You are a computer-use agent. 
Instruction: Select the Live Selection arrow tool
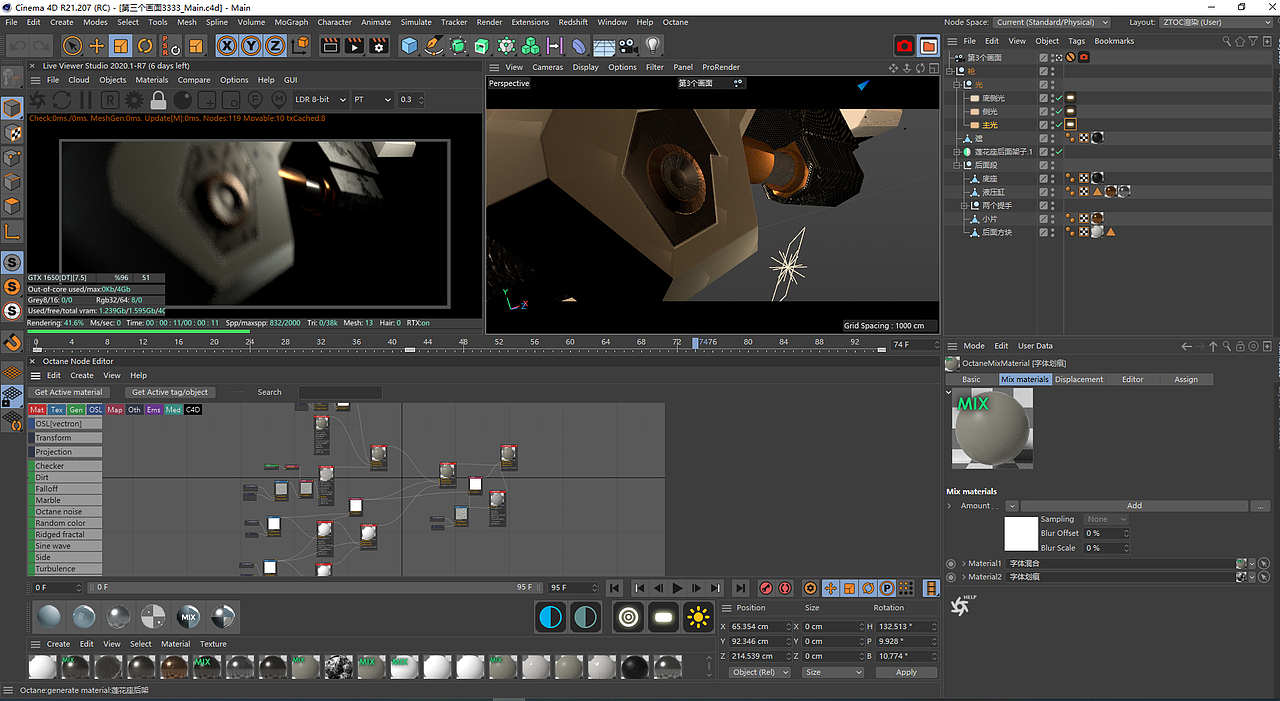coord(72,45)
